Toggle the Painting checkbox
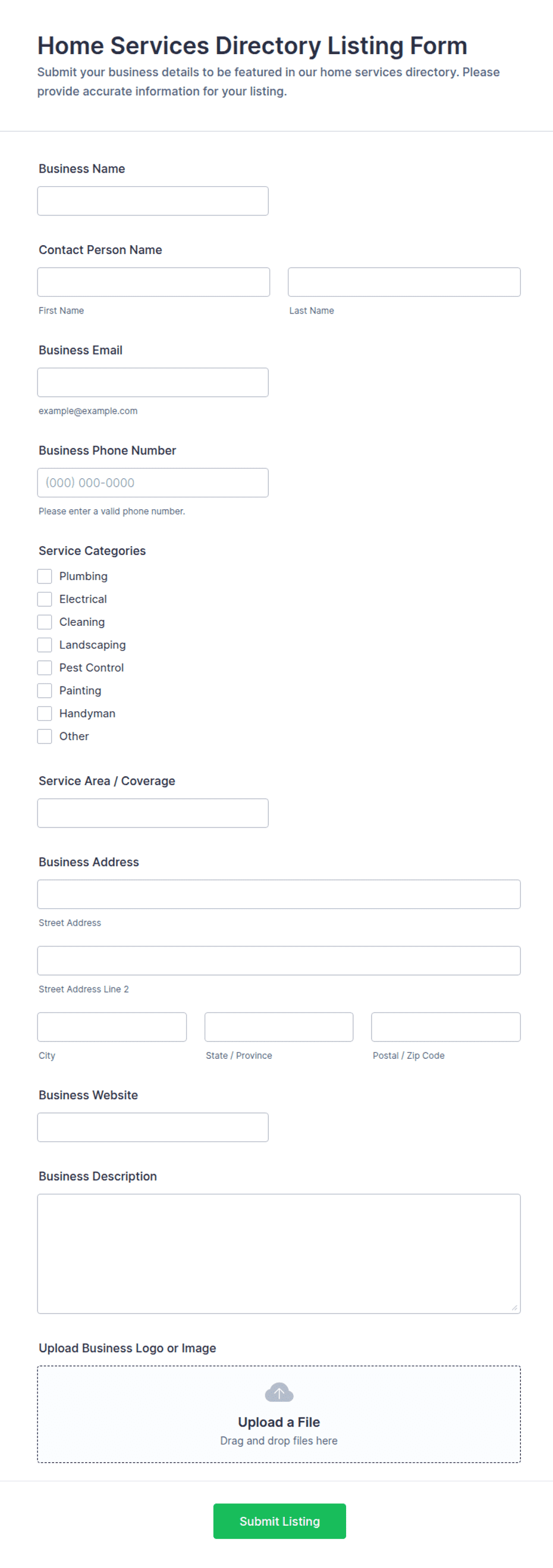Viewport: 553px width, 1568px height. click(x=45, y=690)
